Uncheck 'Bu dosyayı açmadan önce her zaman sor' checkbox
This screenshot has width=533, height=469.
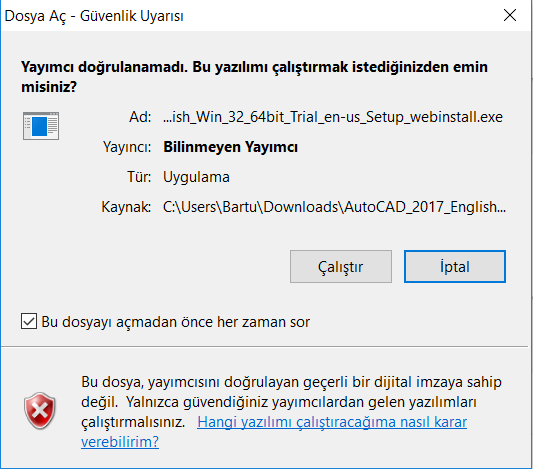(29, 321)
